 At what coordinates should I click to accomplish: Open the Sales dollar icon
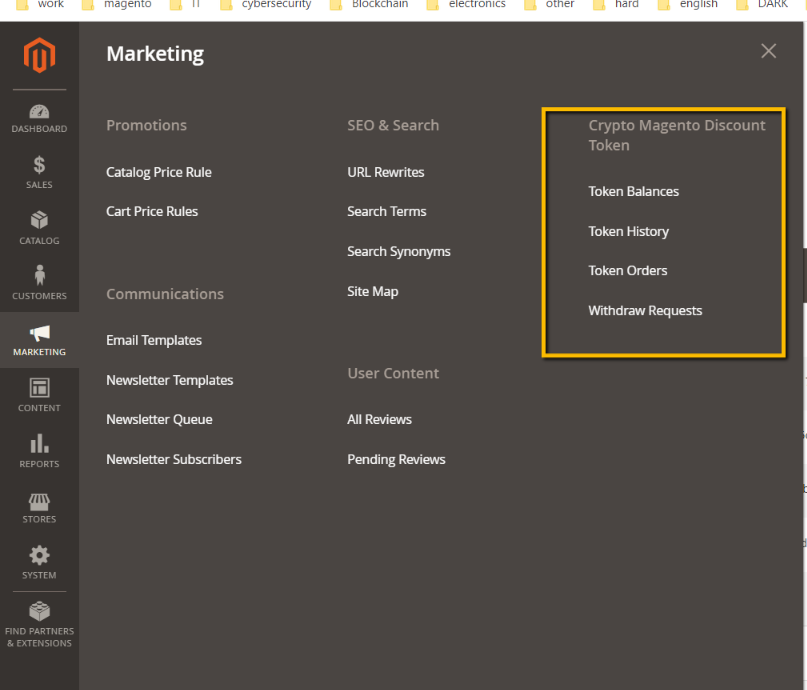[x=39, y=166]
